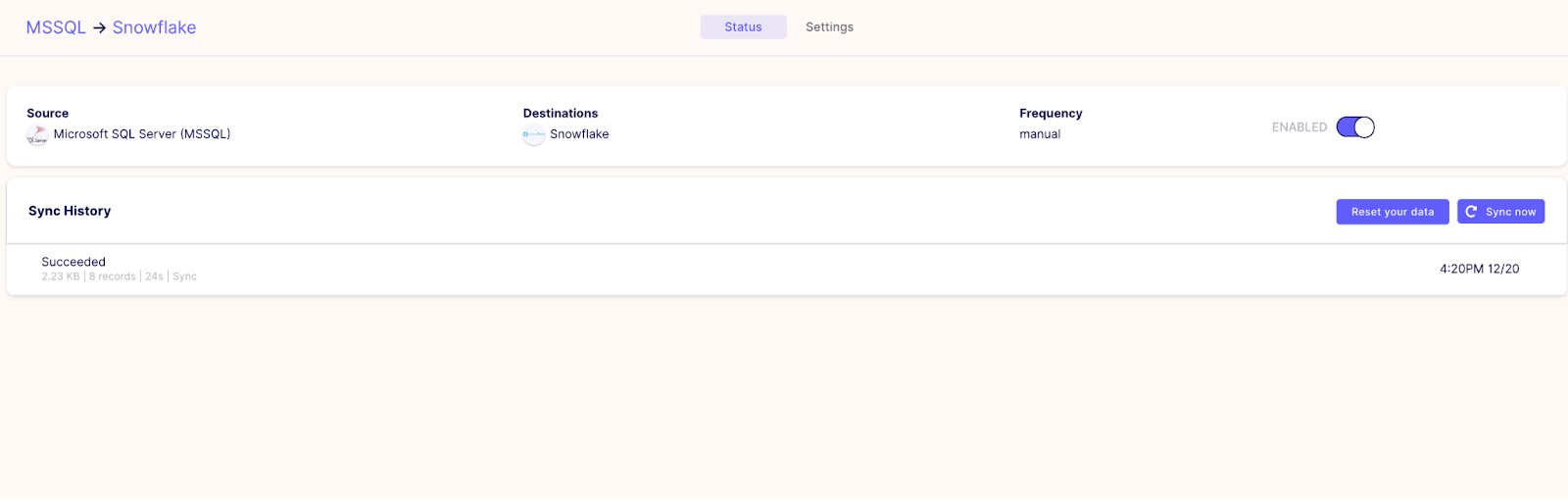The width and height of the screenshot is (1568, 499).
Task: Click the refresh icon in Sync now
Action: (x=1471, y=212)
